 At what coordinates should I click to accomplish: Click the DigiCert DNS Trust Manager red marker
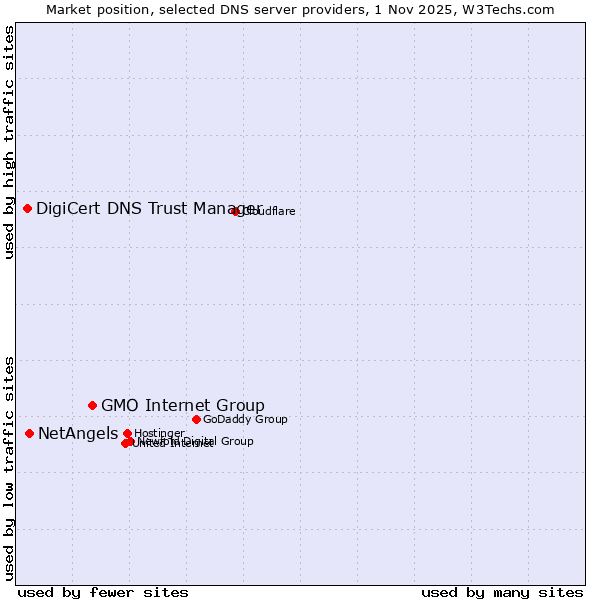[x=27, y=208]
